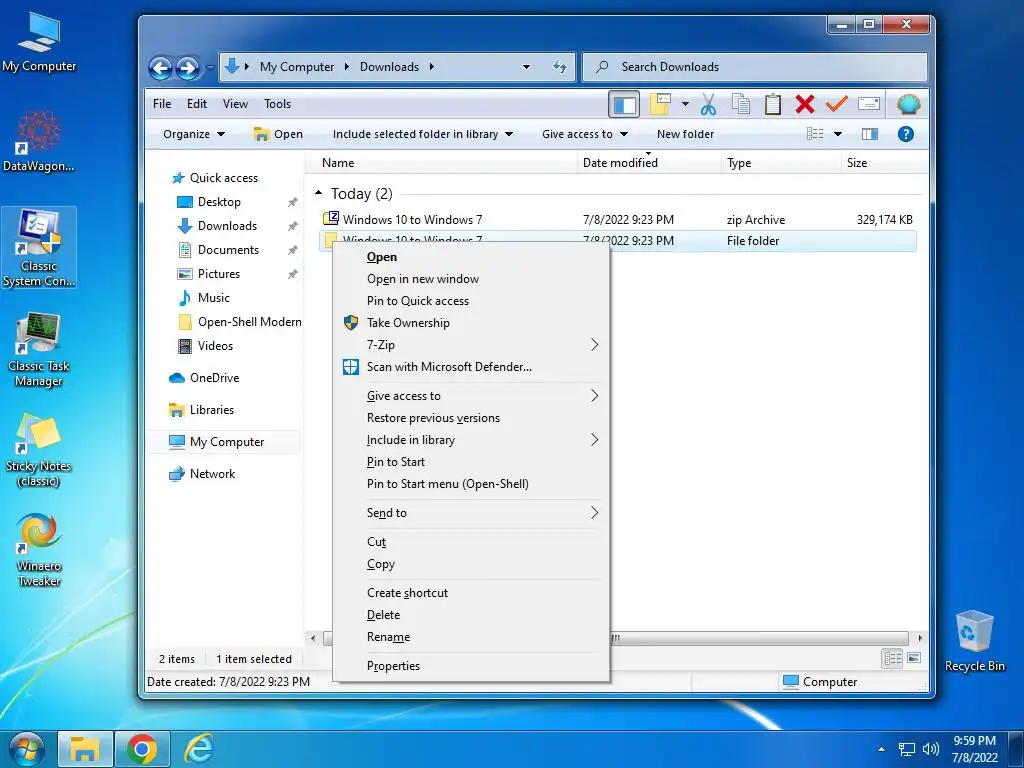The width and height of the screenshot is (1024, 768).
Task: Expand the address bar history dropdown
Action: tap(526, 67)
